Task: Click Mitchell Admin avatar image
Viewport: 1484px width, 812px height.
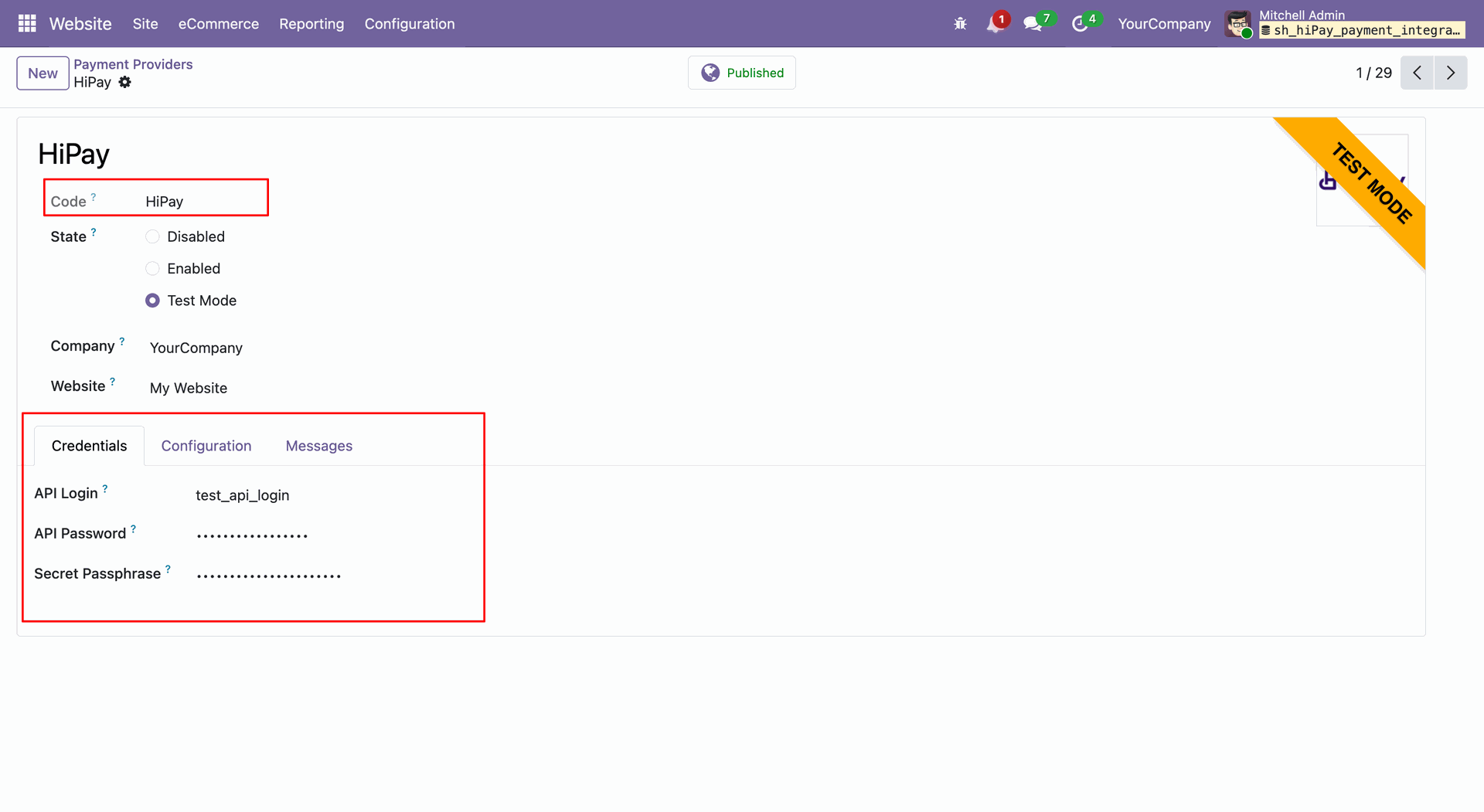Action: click(x=1238, y=24)
